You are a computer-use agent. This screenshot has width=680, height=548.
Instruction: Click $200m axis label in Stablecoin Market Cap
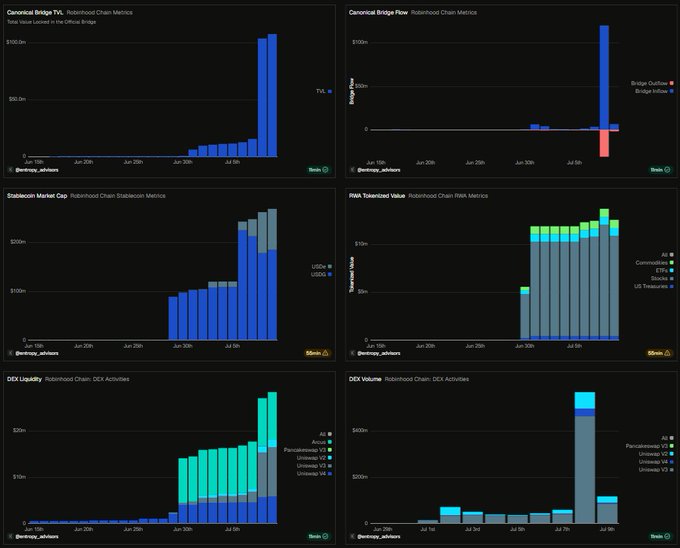18,242
